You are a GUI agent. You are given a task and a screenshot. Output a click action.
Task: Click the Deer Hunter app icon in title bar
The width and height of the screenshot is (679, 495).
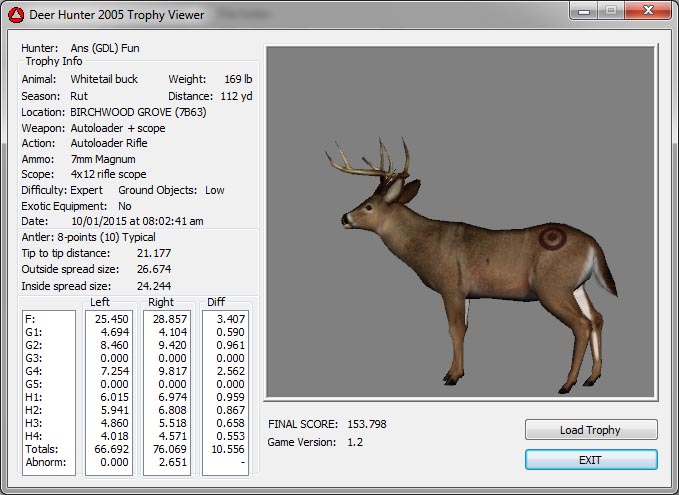[x=16, y=15]
